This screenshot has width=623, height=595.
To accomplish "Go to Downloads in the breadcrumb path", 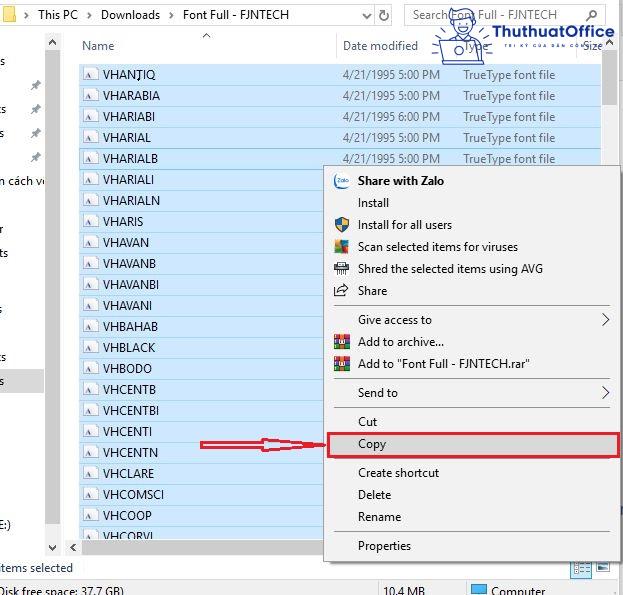I will (x=130, y=15).
